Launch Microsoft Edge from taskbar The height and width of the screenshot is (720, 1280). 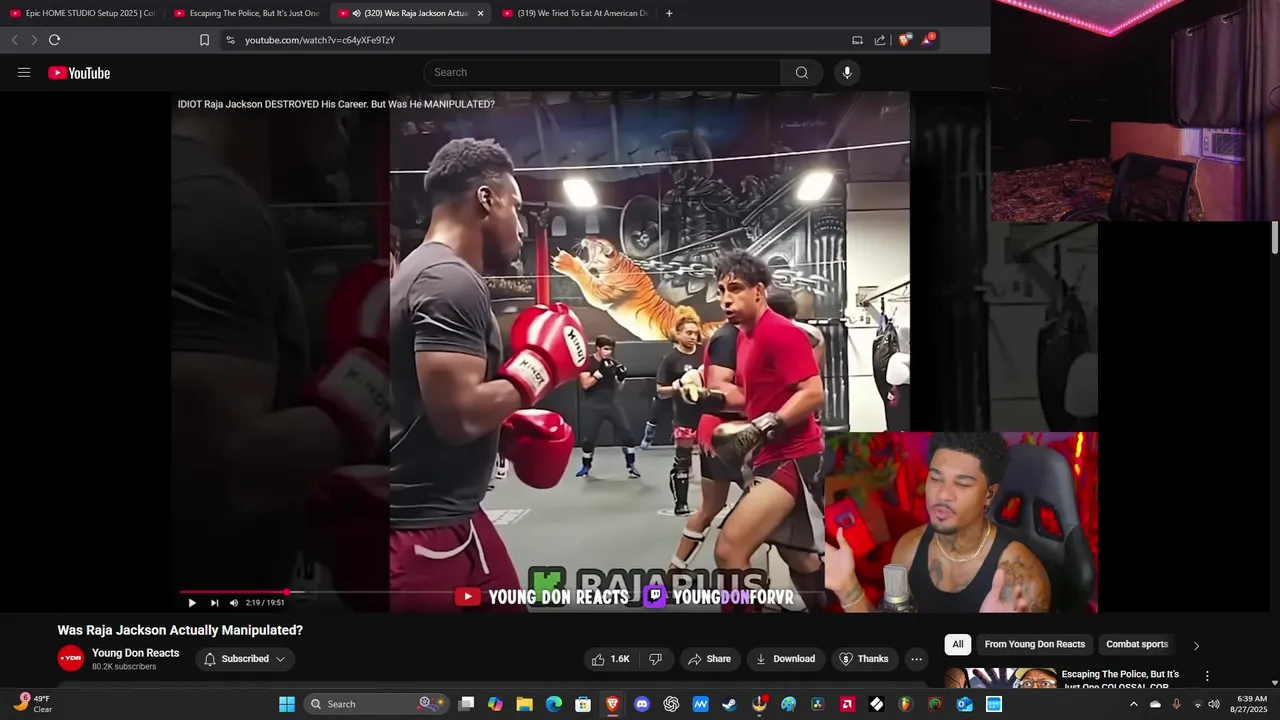click(x=554, y=704)
